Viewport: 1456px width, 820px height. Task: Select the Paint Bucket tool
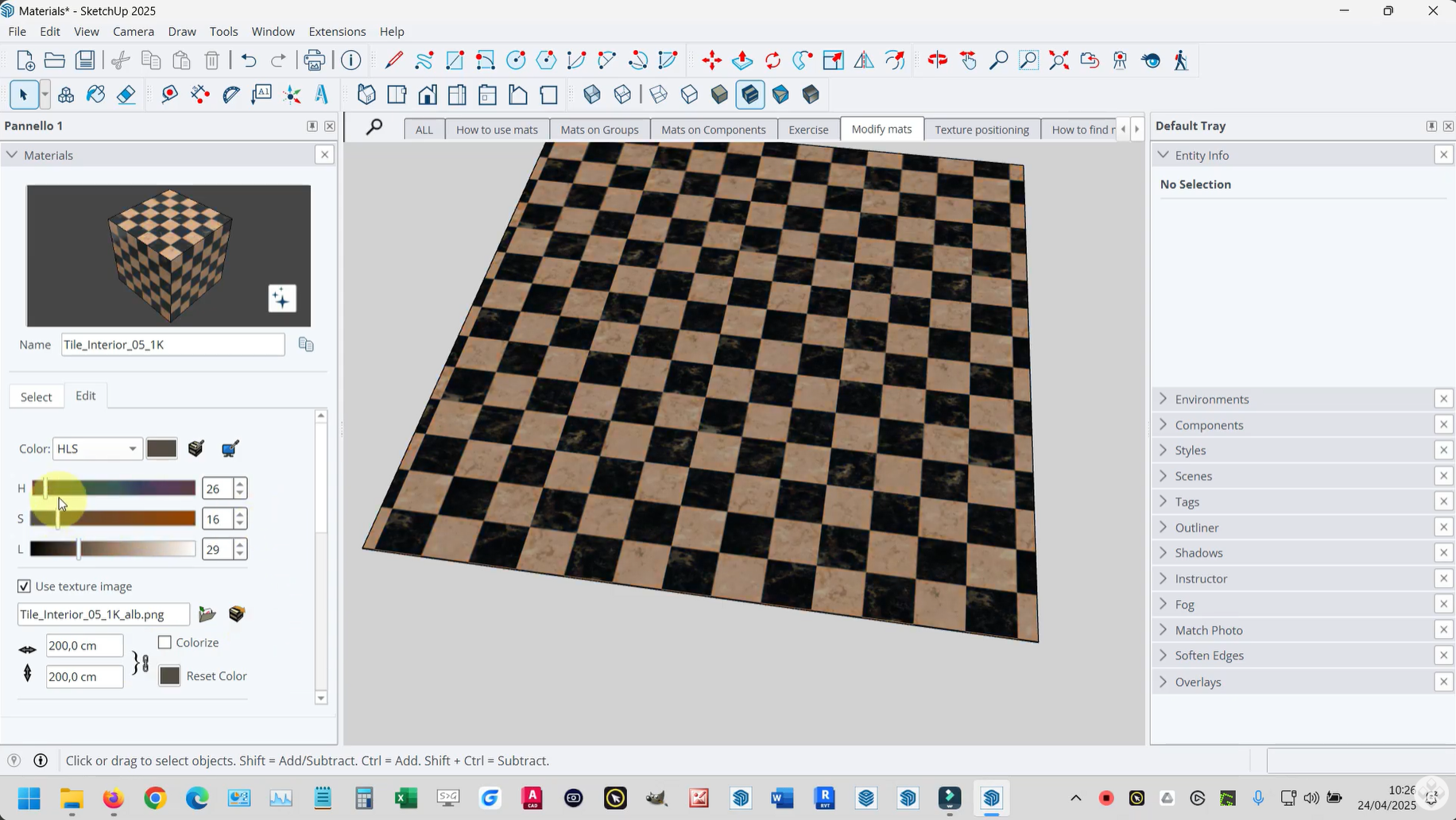pos(95,95)
